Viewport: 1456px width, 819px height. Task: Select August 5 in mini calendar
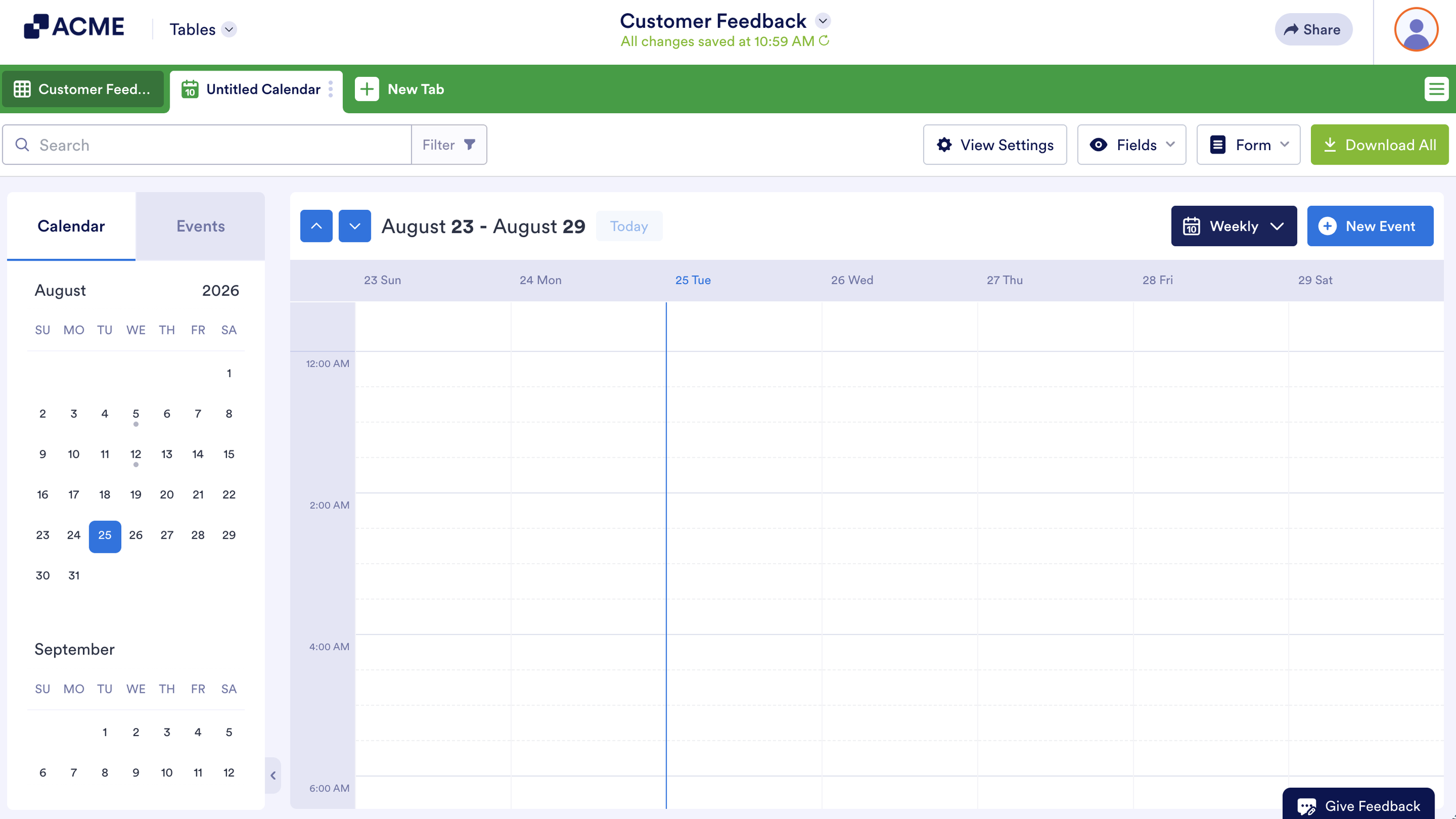136,414
